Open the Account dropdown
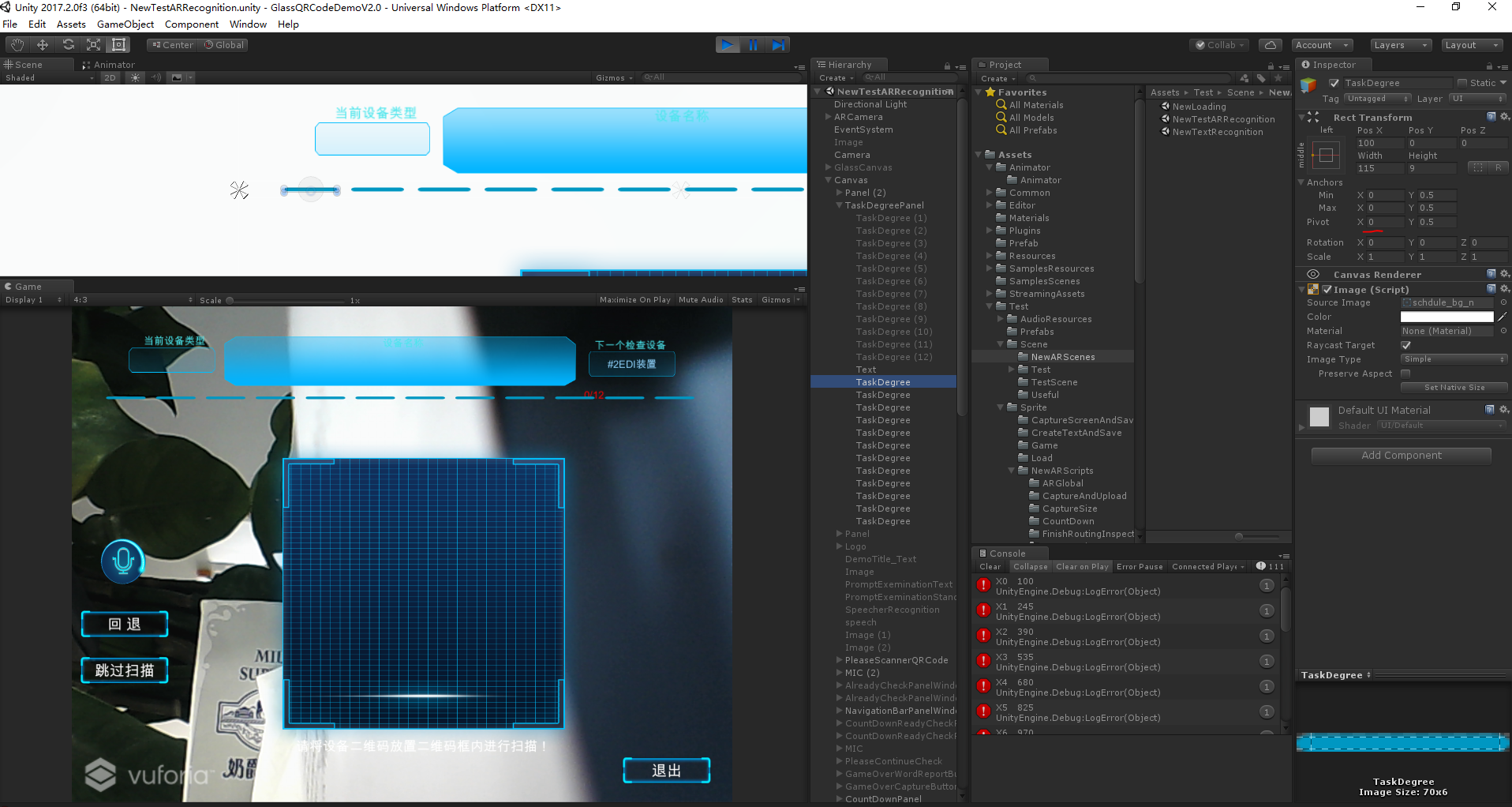The height and width of the screenshot is (807, 1512). 1322,45
